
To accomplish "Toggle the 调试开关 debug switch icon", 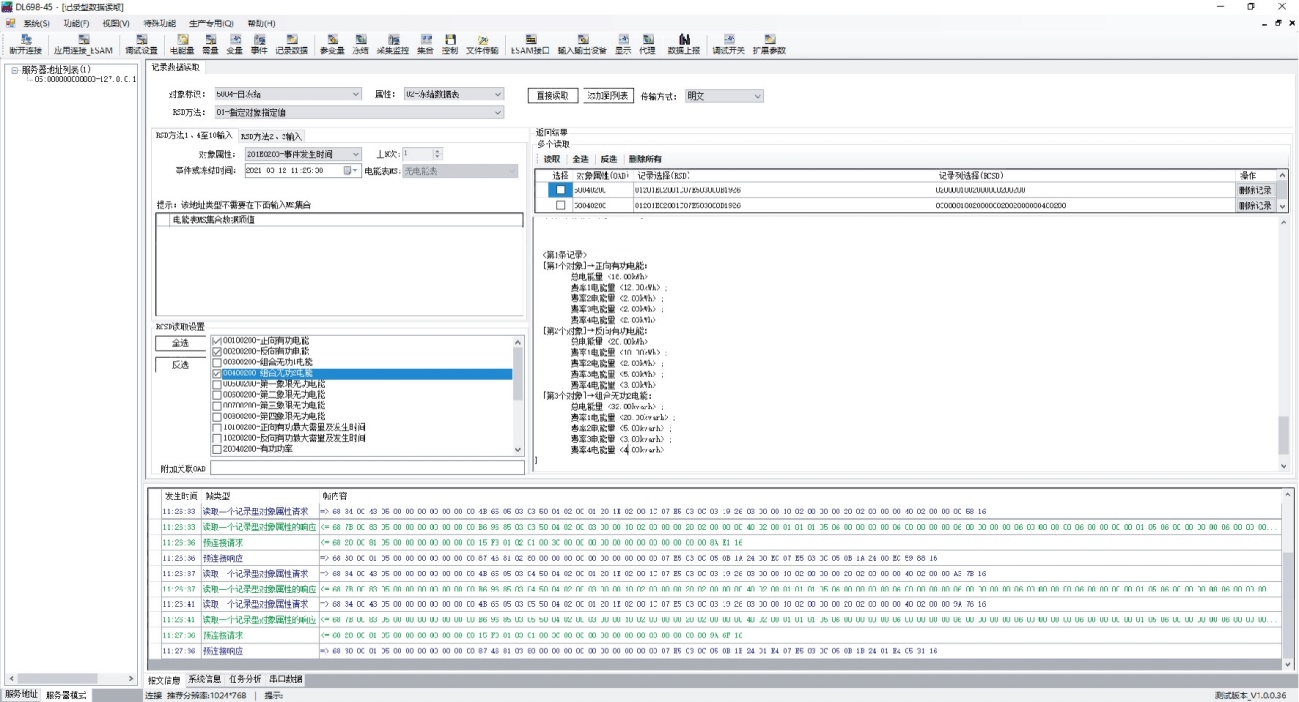I will (x=728, y=44).
